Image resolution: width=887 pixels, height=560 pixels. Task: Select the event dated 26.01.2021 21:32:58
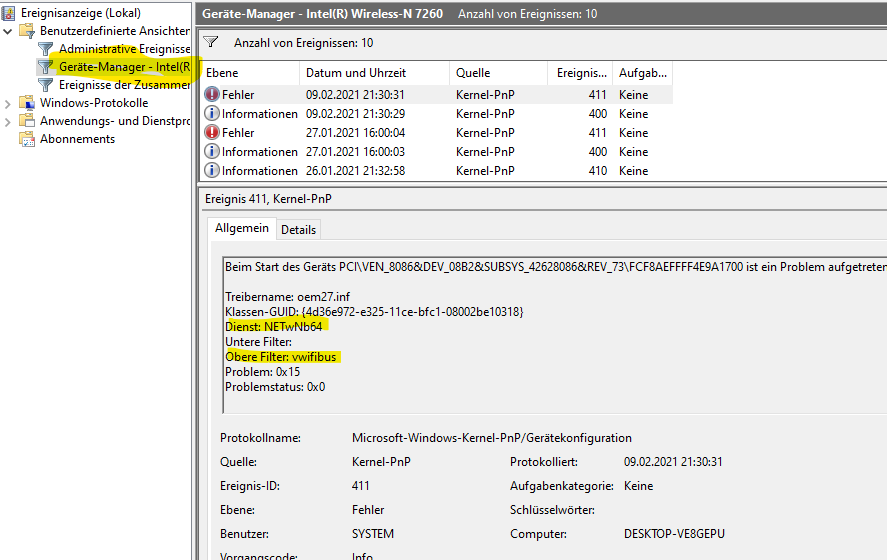437,171
